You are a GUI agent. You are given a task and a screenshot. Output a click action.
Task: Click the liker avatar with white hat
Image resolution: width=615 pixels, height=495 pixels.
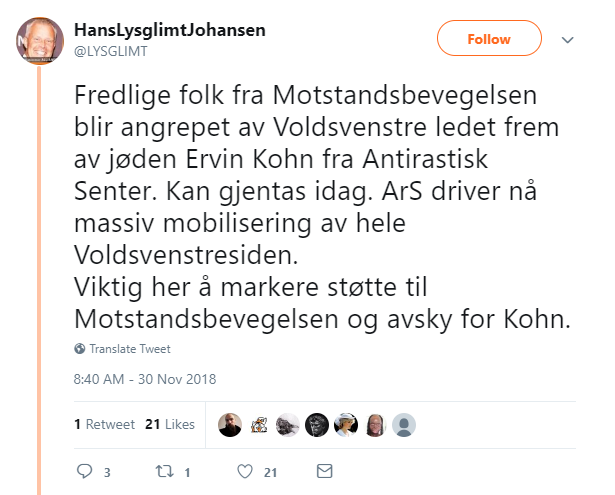[346, 424]
